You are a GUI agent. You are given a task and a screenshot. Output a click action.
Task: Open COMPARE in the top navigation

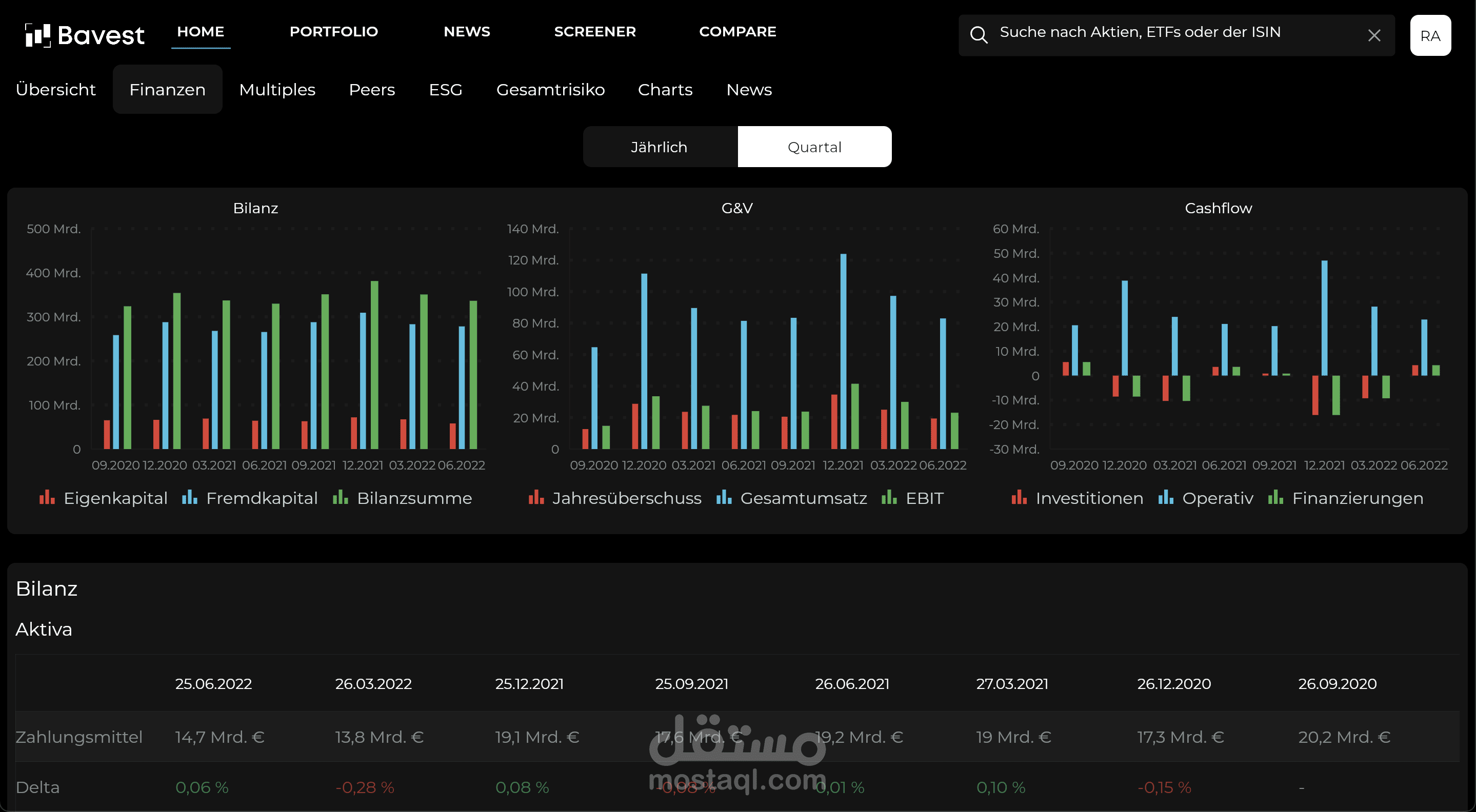coord(737,31)
